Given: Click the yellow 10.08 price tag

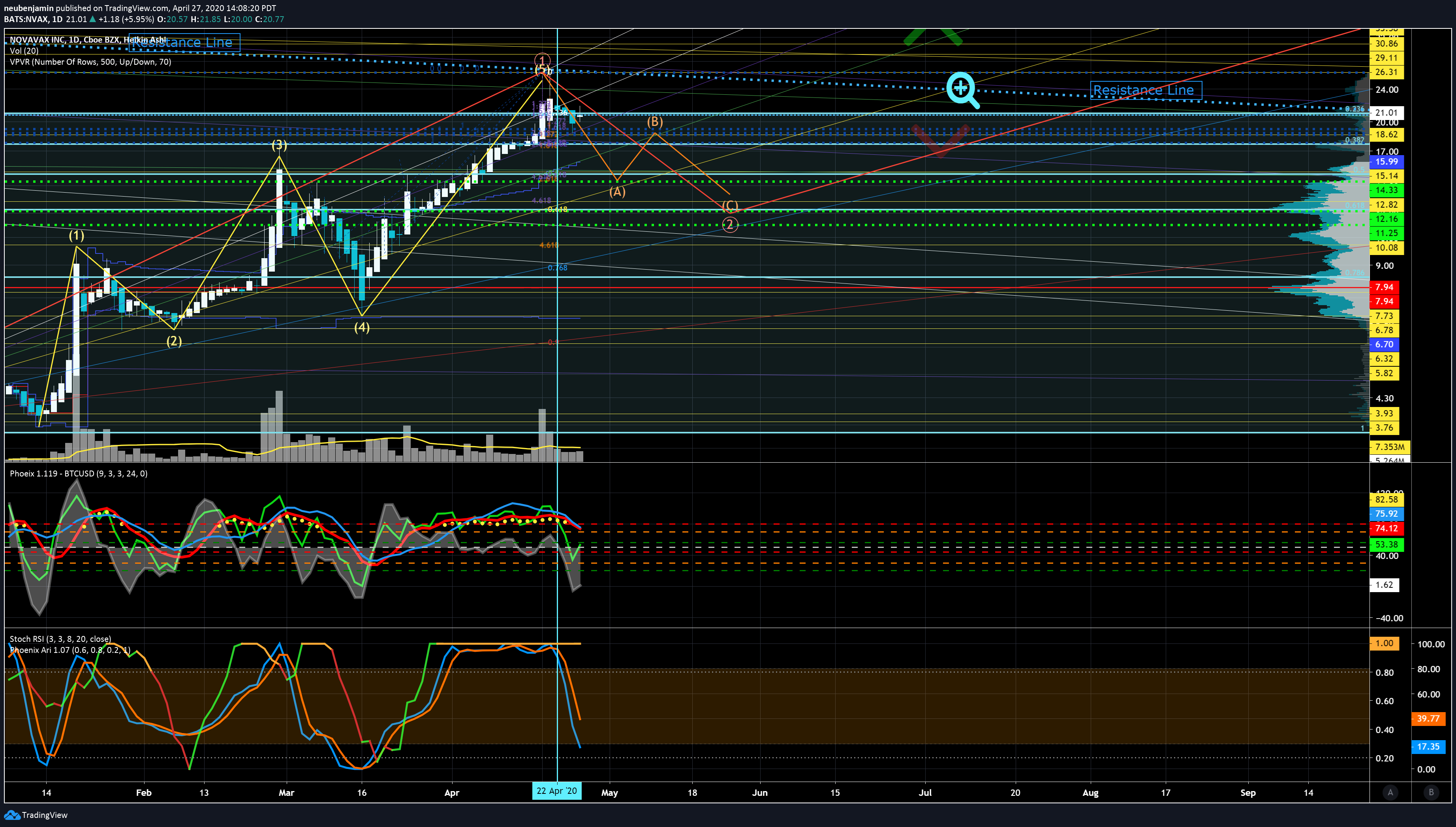Looking at the screenshot, I should click(x=1386, y=248).
